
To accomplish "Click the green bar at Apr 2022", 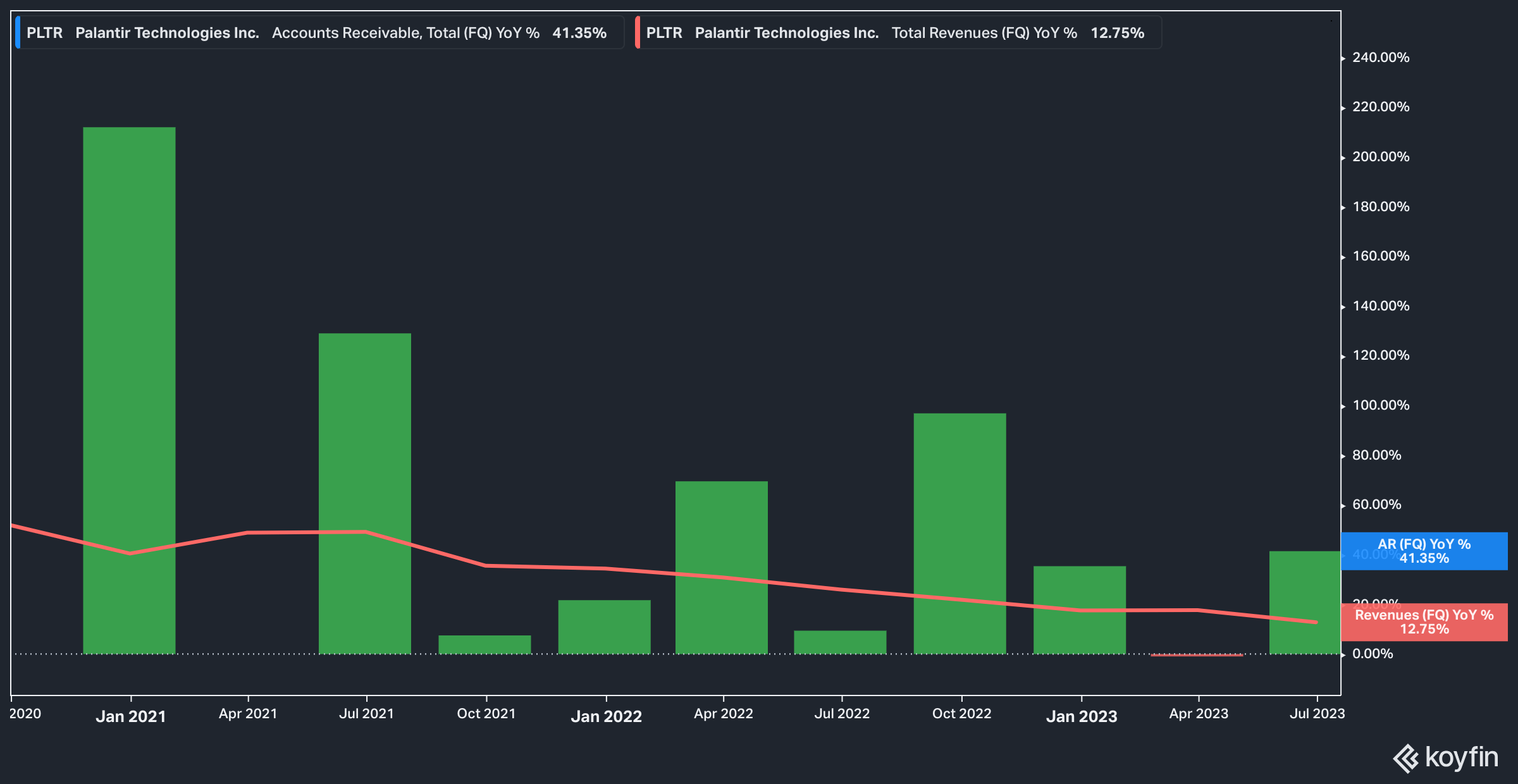I will [x=722, y=568].
